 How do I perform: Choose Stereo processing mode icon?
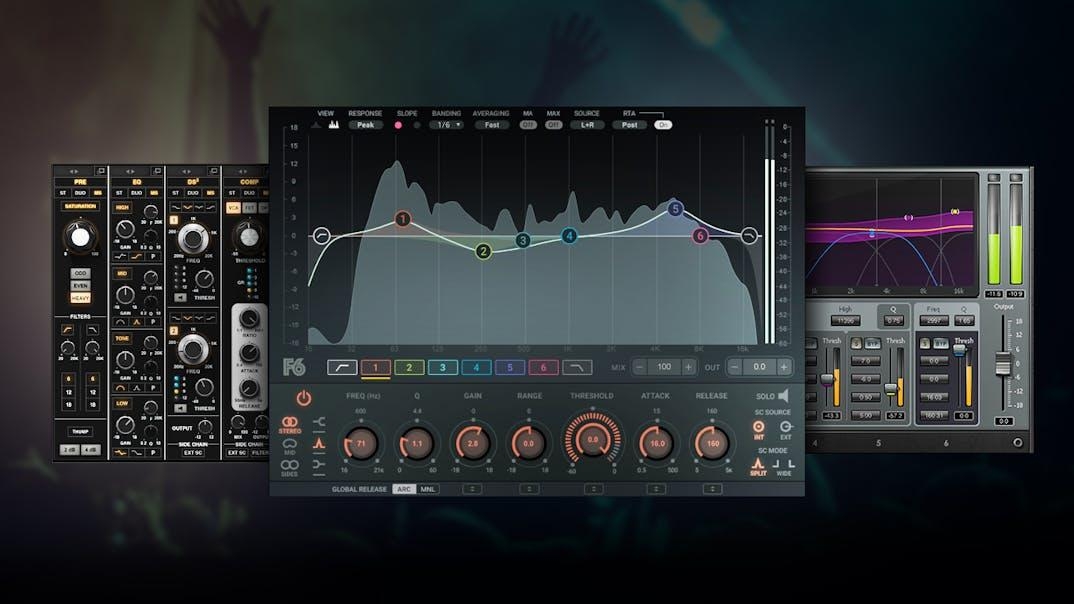tap(289, 423)
